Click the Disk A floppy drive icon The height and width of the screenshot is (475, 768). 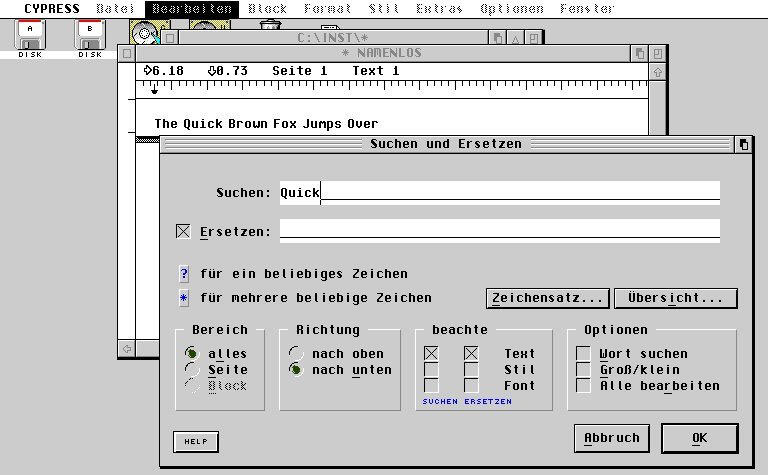coord(30,35)
